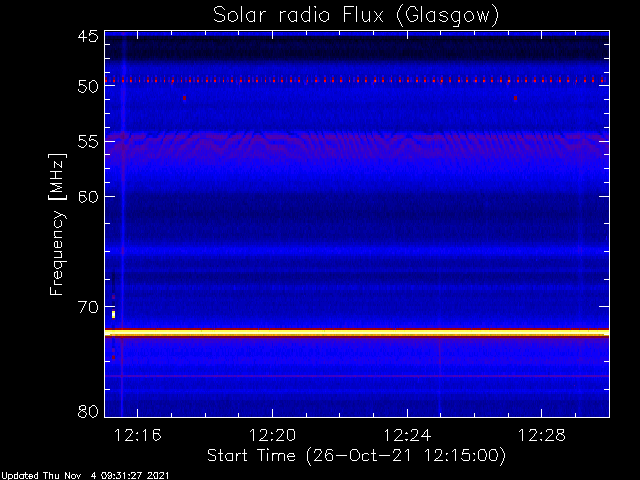Image resolution: width=640 pixels, height=480 pixels.
Task: Click the red dot near 12:27 at 51 MHz
Action: 516,98
